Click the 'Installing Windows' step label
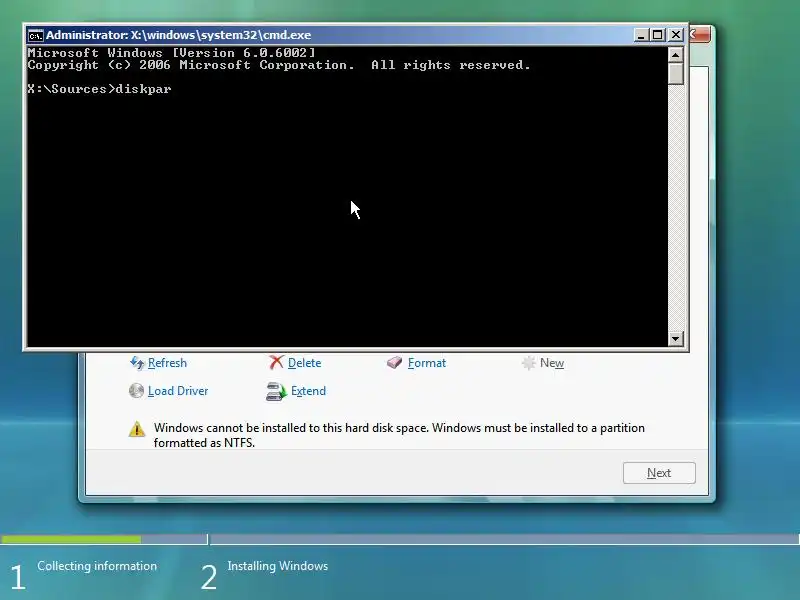Viewport: 800px width, 600px height. (278, 566)
